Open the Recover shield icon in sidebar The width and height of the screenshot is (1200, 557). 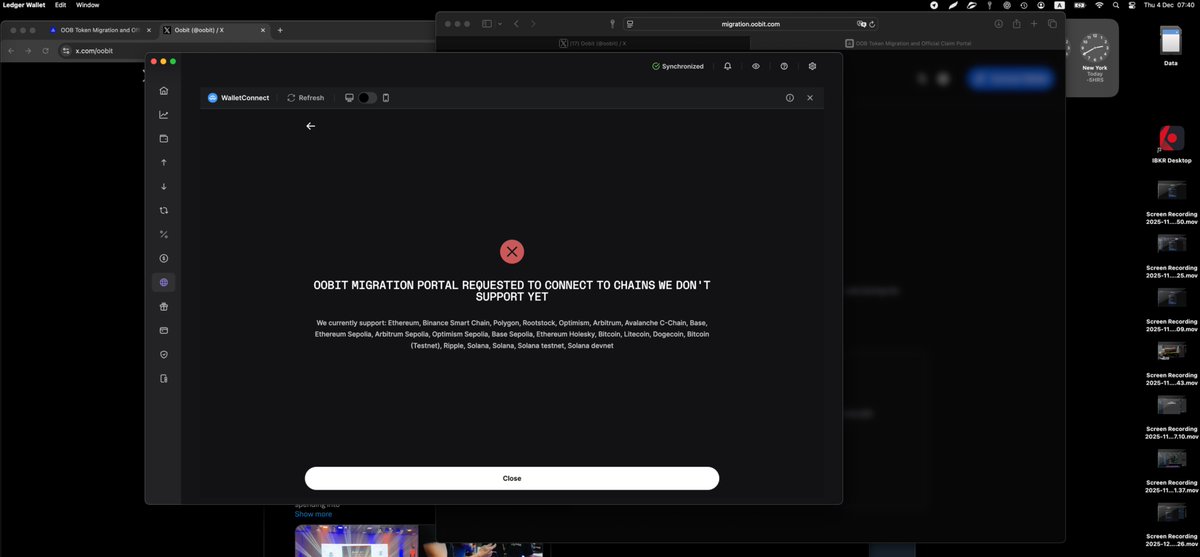pyautogui.click(x=164, y=355)
